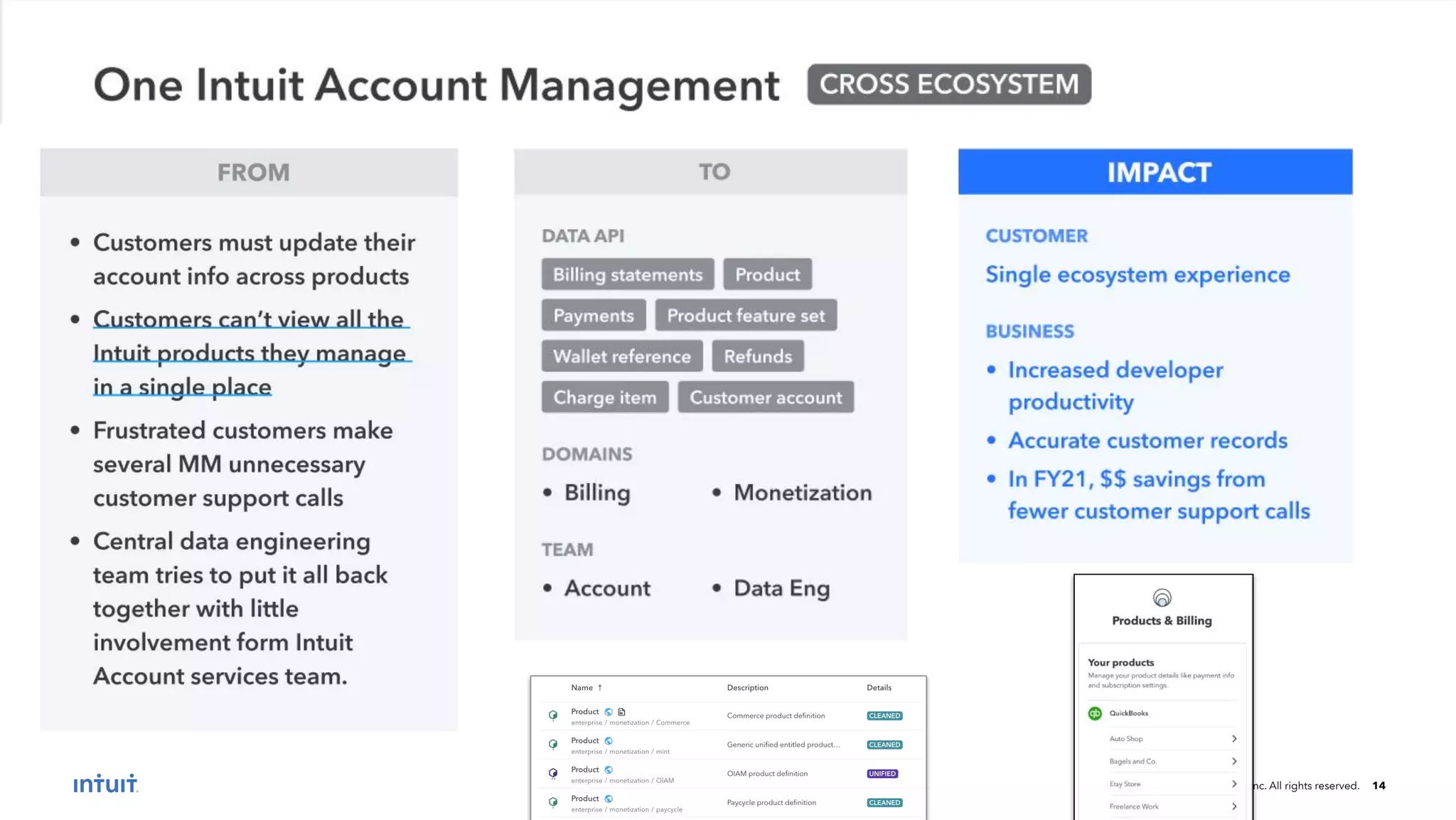Open Freelance Work chevron arrow
The width and height of the screenshot is (1456, 820).
coord(1234,806)
